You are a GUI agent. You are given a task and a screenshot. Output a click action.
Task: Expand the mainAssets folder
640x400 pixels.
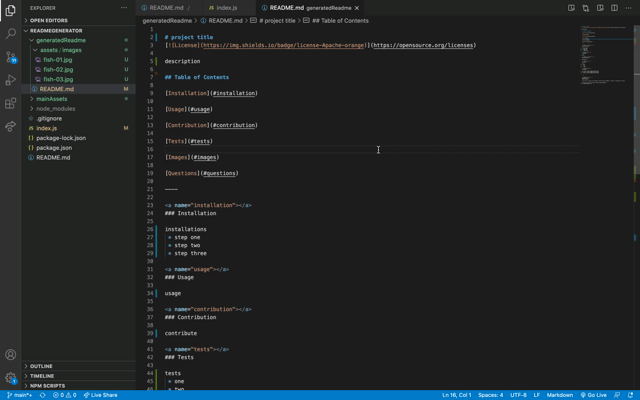click(51, 99)
